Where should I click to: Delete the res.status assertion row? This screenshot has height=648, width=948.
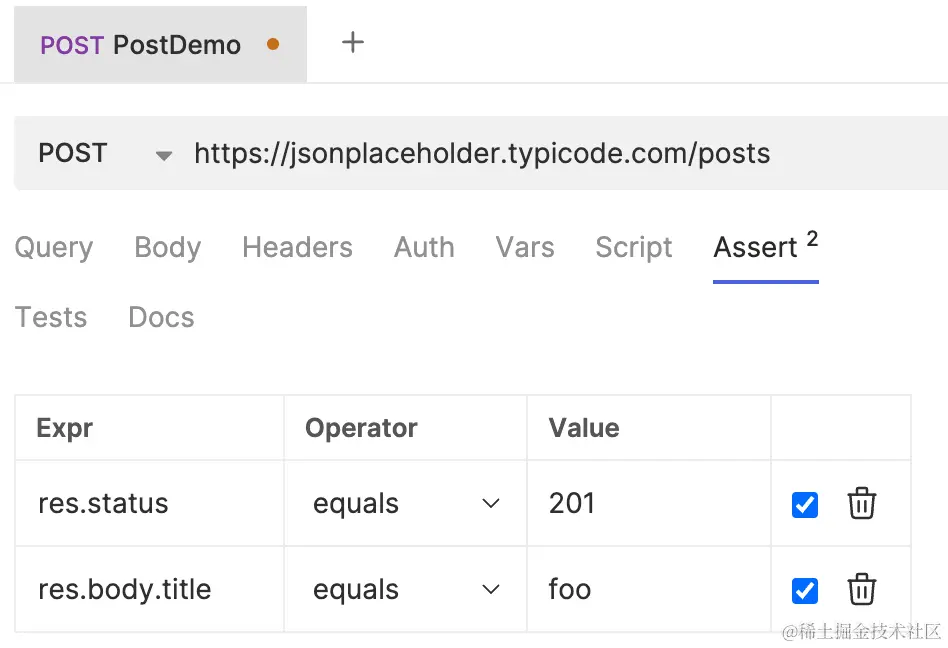(x=861, y=504)
